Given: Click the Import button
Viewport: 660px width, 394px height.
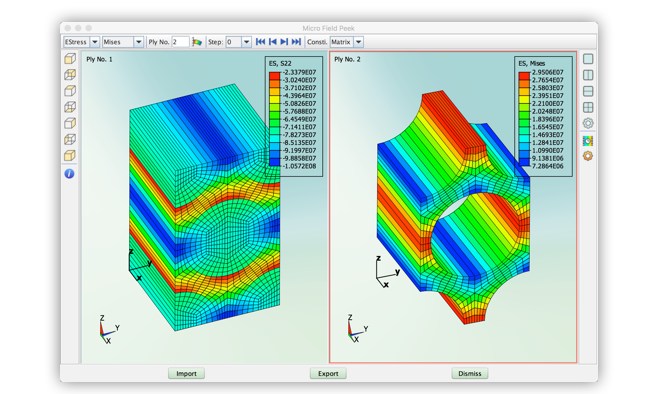Looking at the screenshot, I should tap(186, 373).
